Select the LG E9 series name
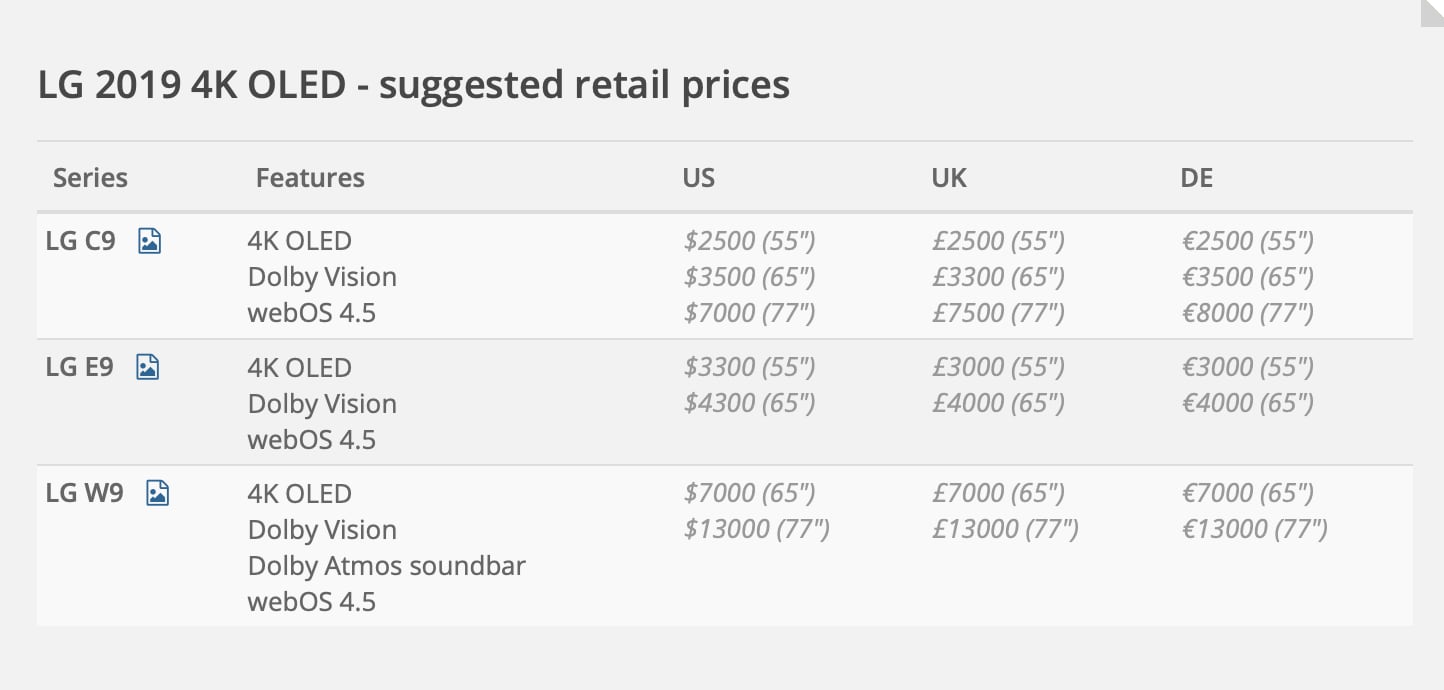 click(x=80, y=367)
